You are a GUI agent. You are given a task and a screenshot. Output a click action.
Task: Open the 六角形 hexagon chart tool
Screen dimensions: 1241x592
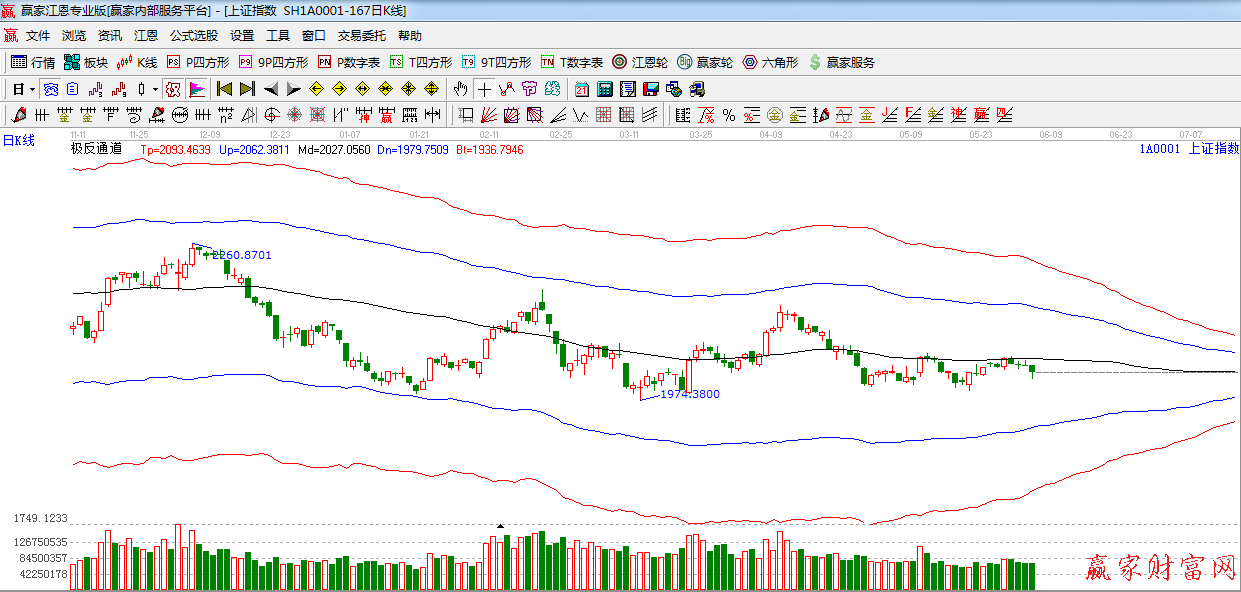pyautogui.click(x=769, y=62)
